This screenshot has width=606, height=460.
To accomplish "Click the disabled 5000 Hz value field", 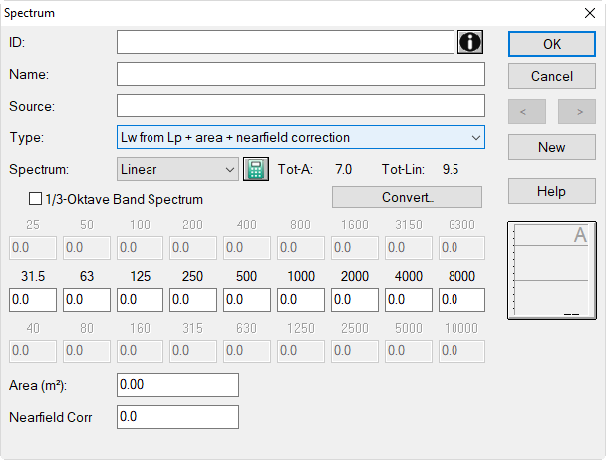I will (x=409, y=351).
